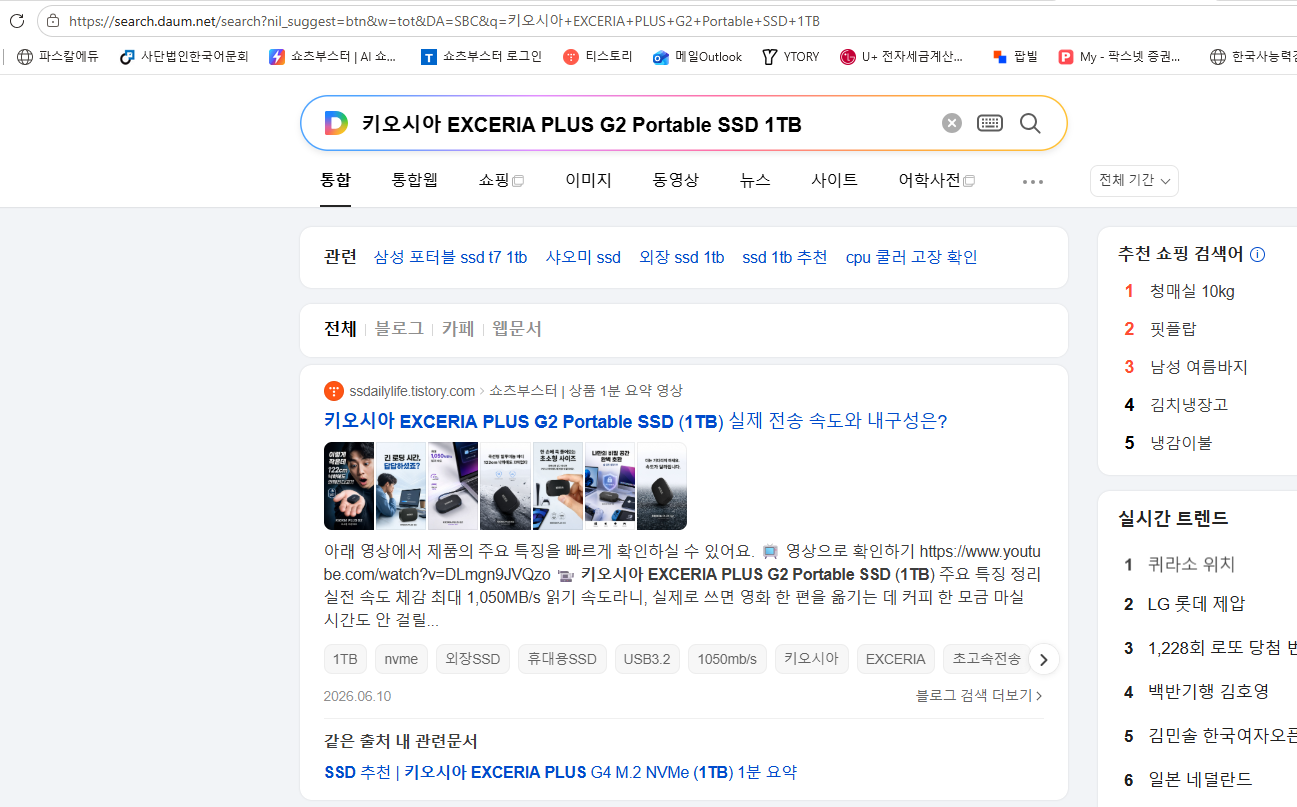Viewport: 1297px width, 807px height.
Task: Switch to the 동영상 tab
Action: coord(676,180)
